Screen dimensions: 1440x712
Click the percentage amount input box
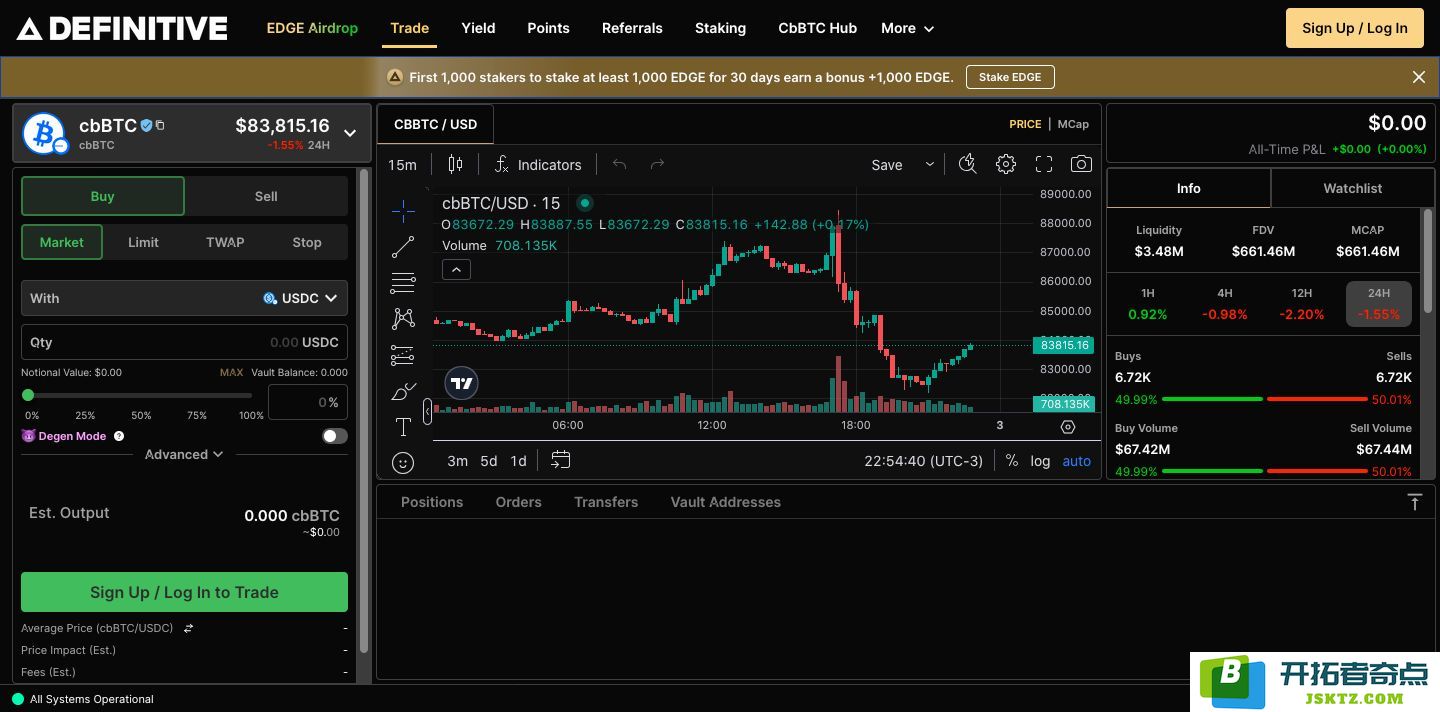pos(308,402)
